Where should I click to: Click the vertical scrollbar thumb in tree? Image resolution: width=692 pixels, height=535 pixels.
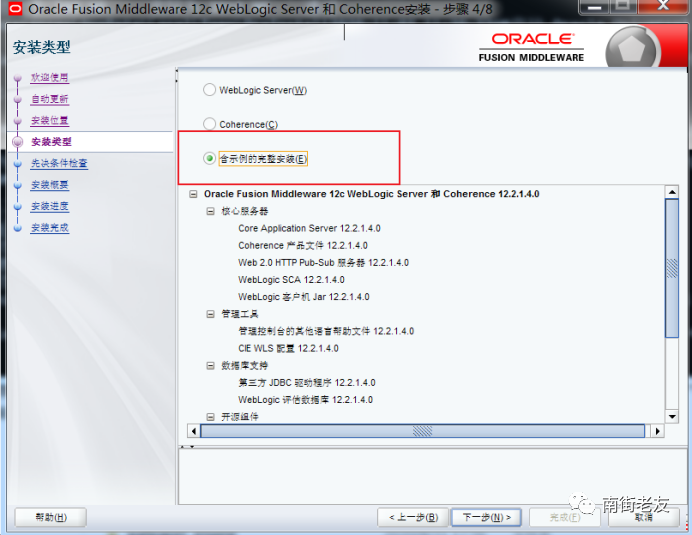pyautogui.click(x=672, y=268)
